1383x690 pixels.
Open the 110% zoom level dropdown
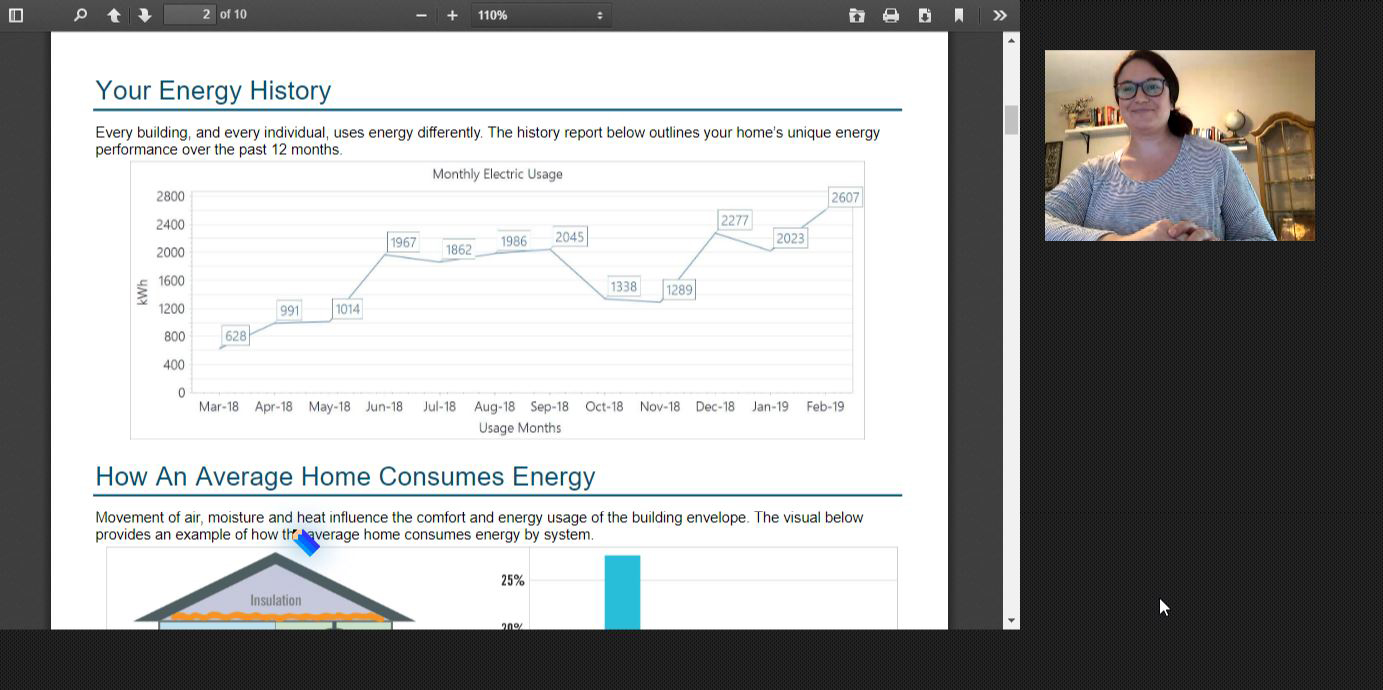point(540,15)
